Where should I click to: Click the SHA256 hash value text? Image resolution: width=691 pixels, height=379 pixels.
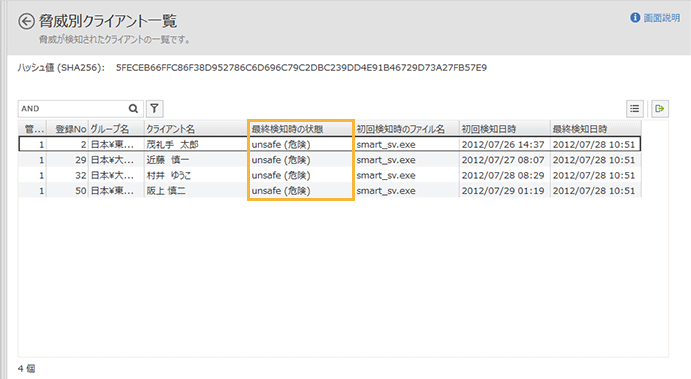tap(301, 67)
